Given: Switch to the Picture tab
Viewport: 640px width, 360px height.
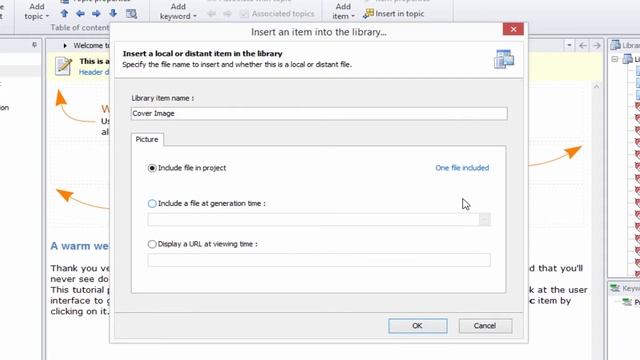Looking at the screenshot, I should click(x=147, y=139).
